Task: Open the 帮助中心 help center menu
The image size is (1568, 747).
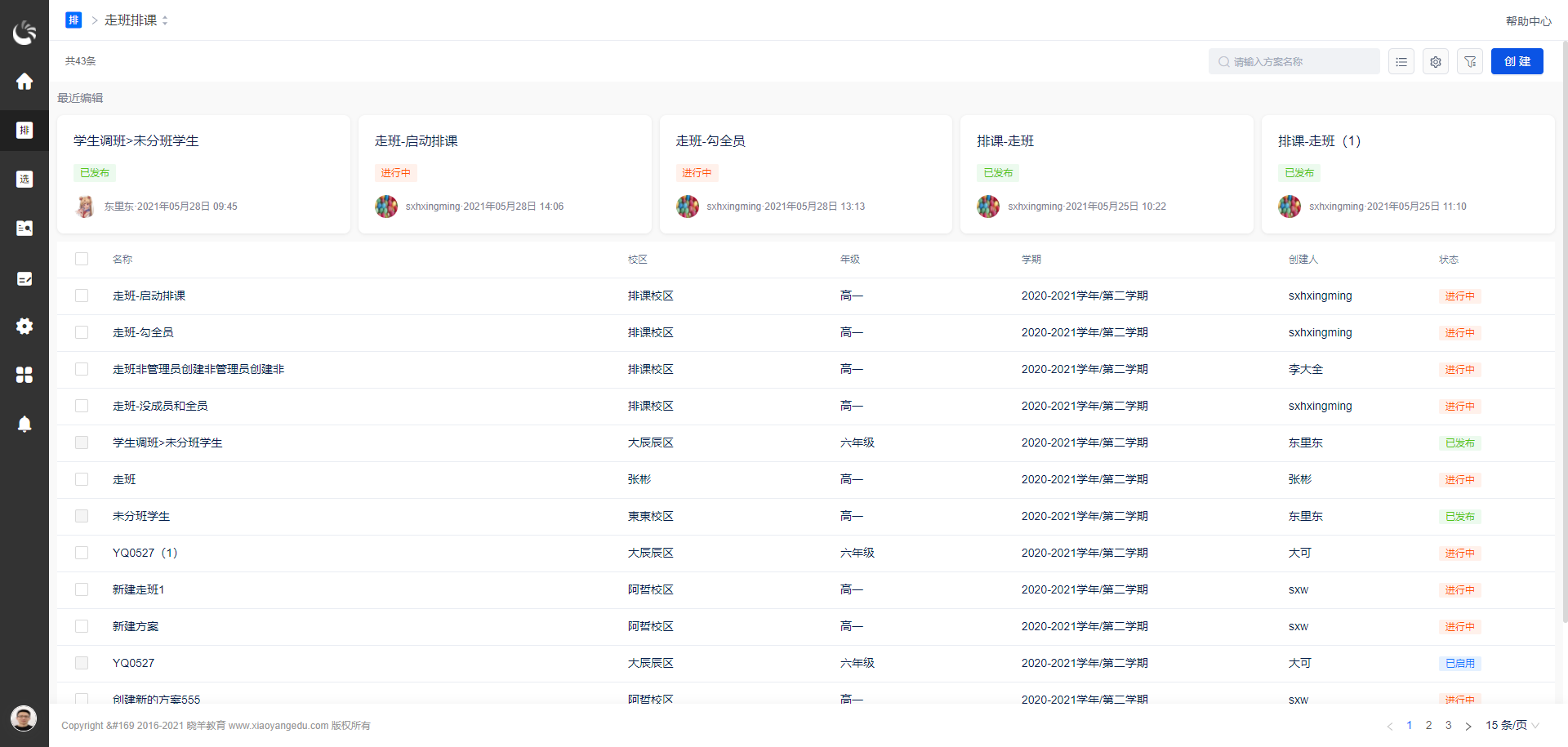Action: click(1529, 20)
